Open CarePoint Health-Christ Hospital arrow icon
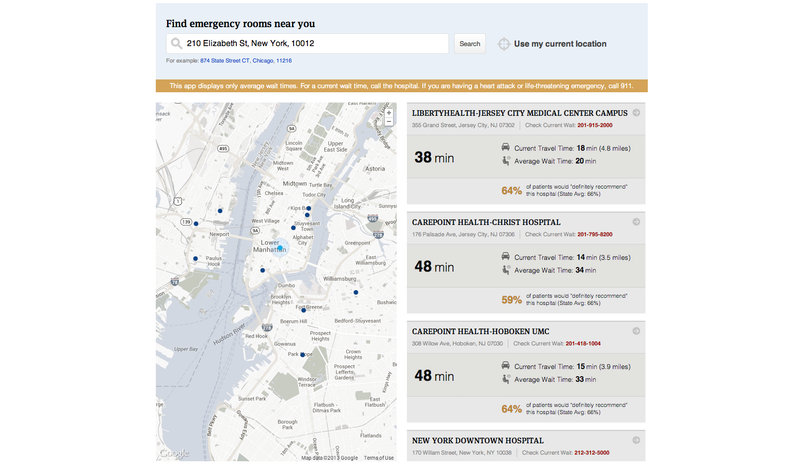 [636, 222]
